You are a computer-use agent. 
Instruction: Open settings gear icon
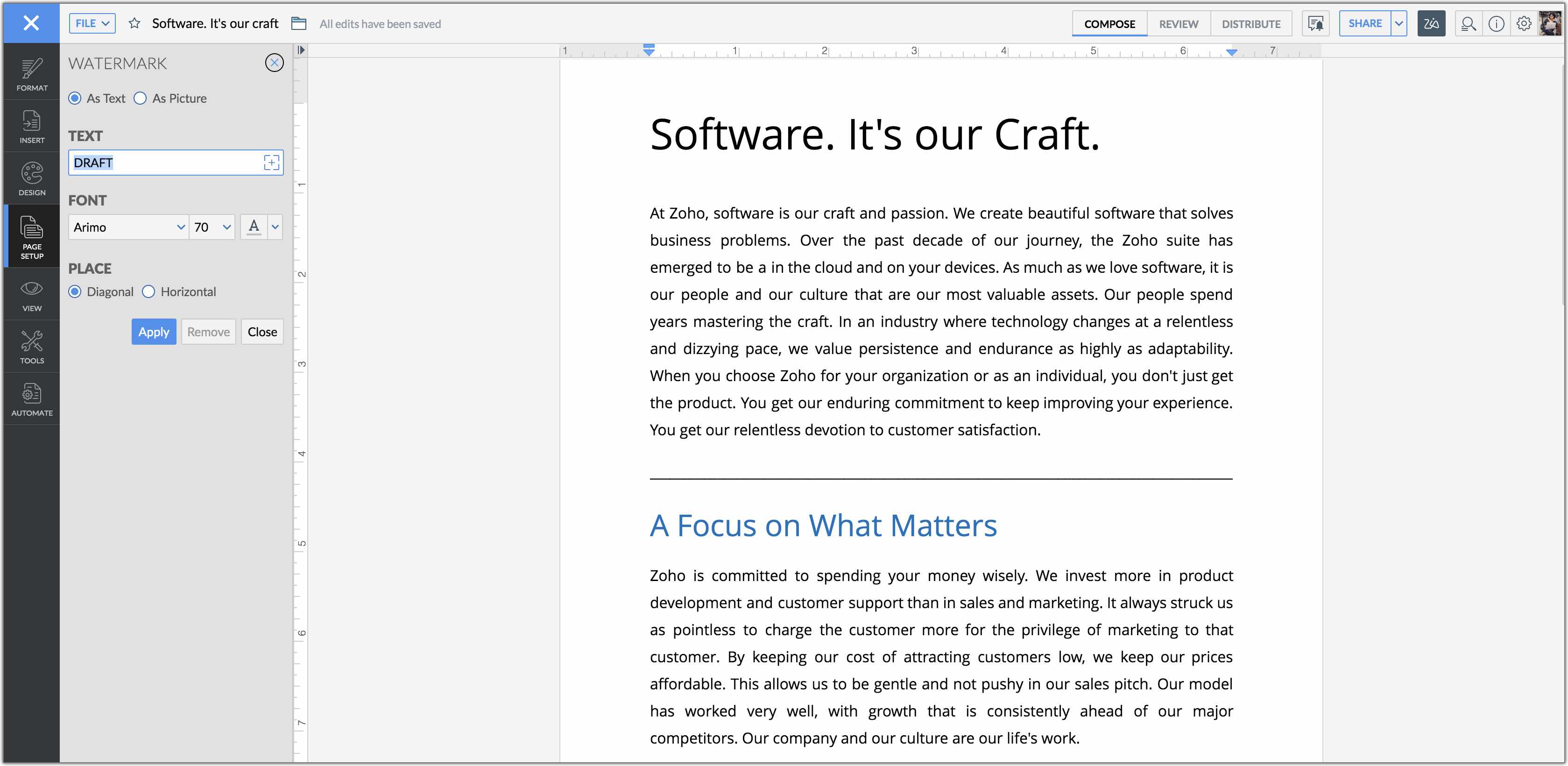[x=1524, y=24]
